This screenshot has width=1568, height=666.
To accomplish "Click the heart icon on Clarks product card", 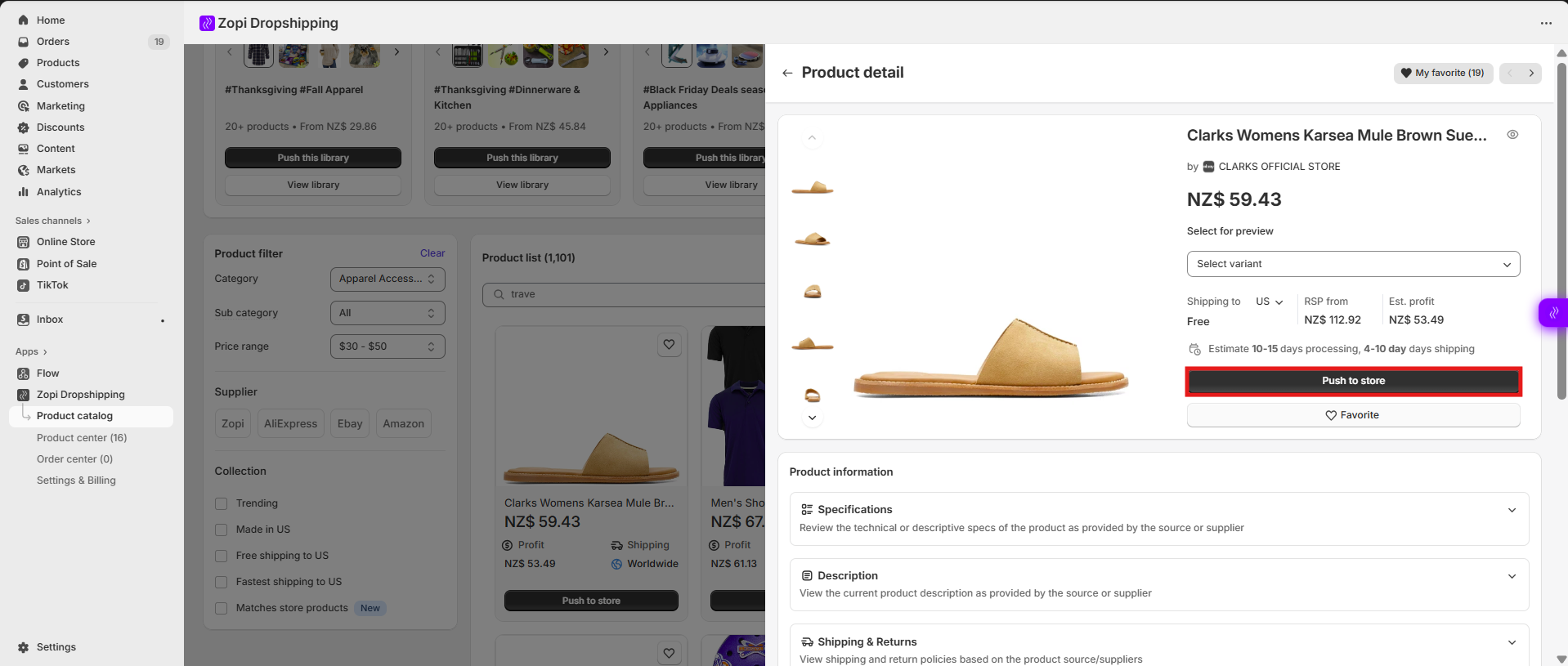I will point(669,345).
